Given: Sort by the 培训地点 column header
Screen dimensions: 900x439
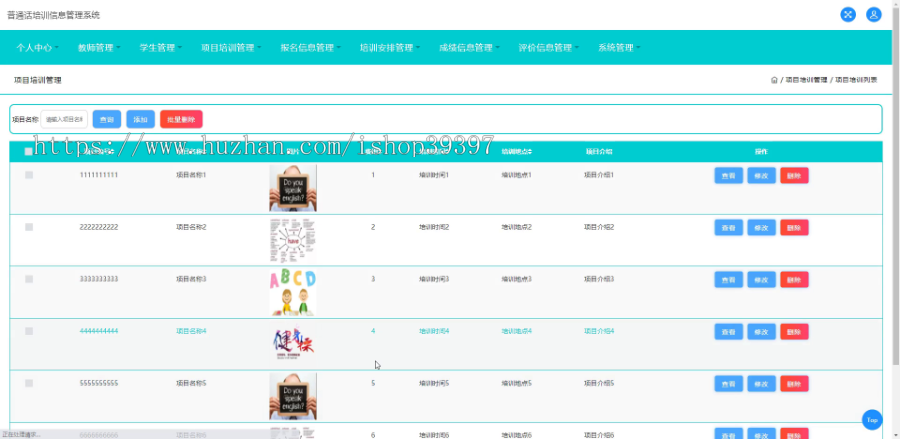Looking at the screenshot, I should click(x=517, y=152).
